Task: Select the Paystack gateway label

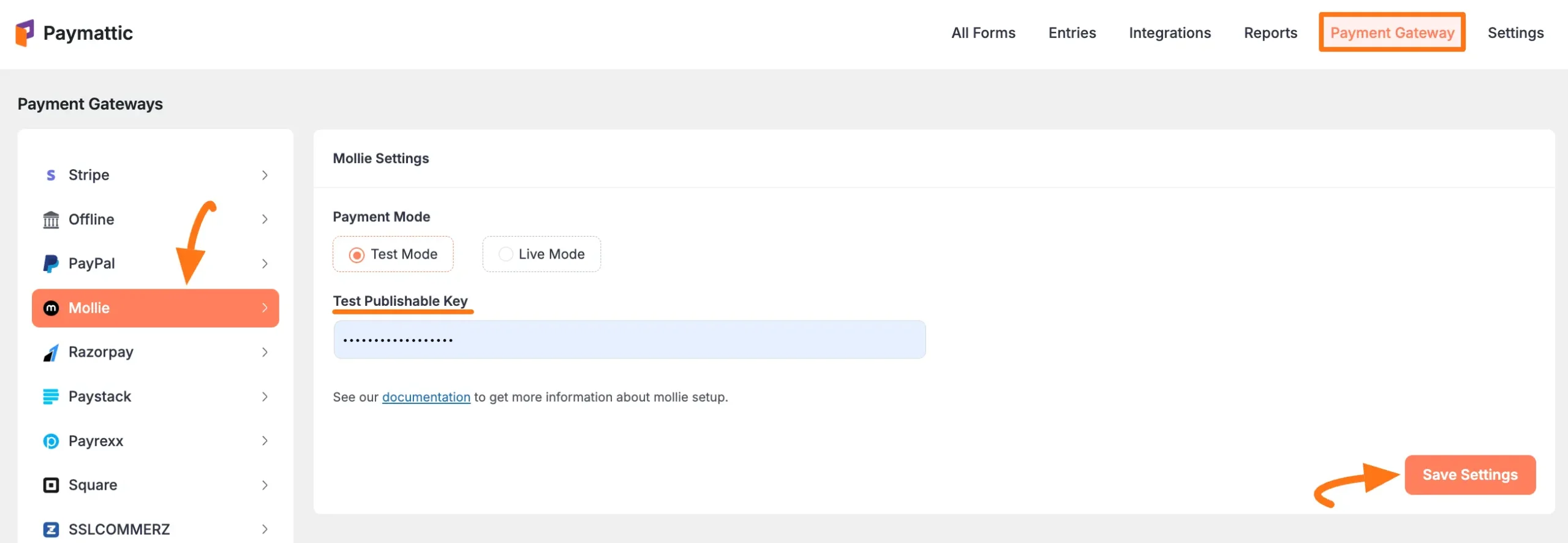Action: pyautogui.click(x=100, y=397)
